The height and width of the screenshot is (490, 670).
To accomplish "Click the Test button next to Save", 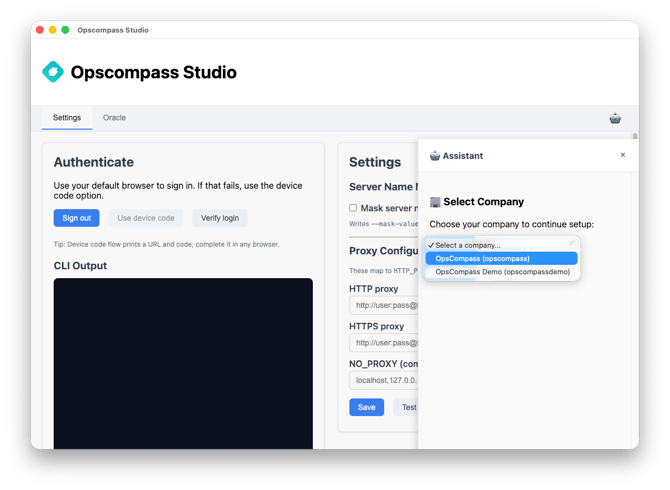I will 406,407.
